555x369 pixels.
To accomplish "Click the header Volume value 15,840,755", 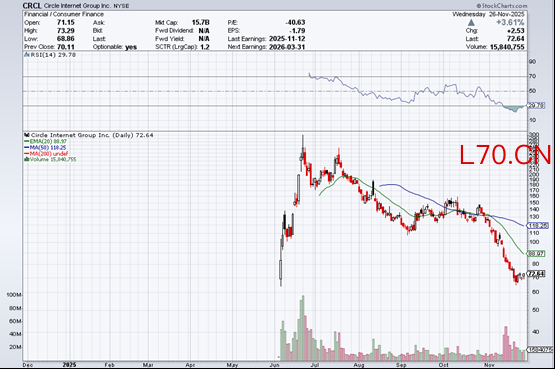I will [507, 47].
